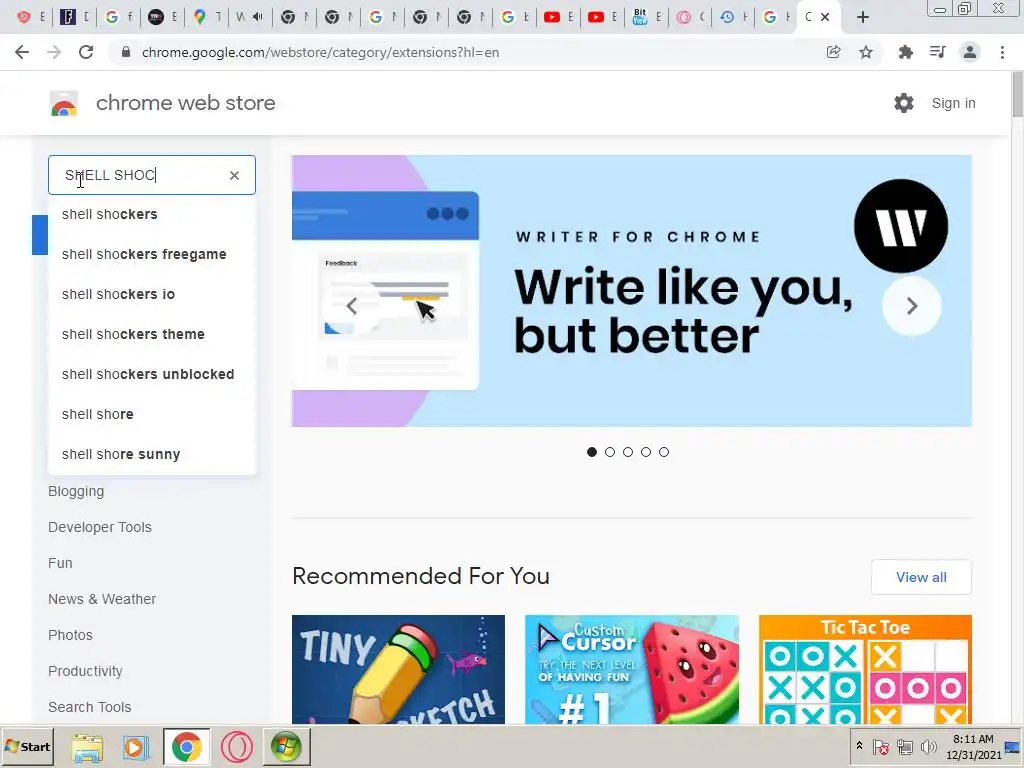Choose suggestion 'shell shore'
This screenshot has height=768, width=1024.
[x=152, y=414]
